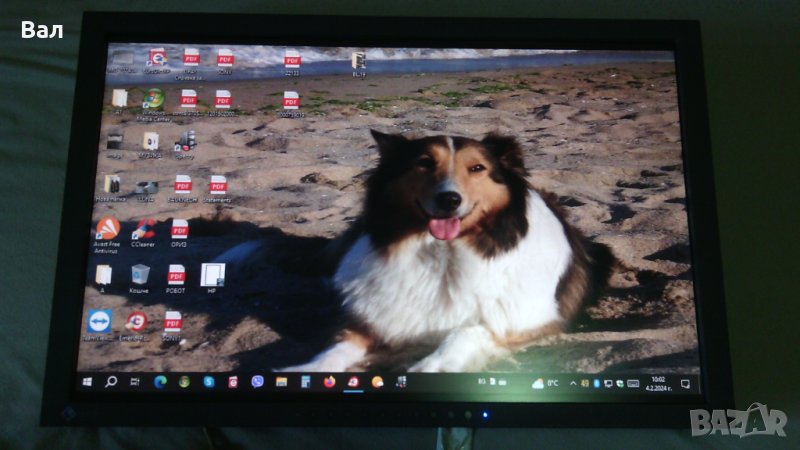The height and width of the screenshot is (450, 800).
Task: Open the Windows Start menu
Action: (x=87, y=381)
